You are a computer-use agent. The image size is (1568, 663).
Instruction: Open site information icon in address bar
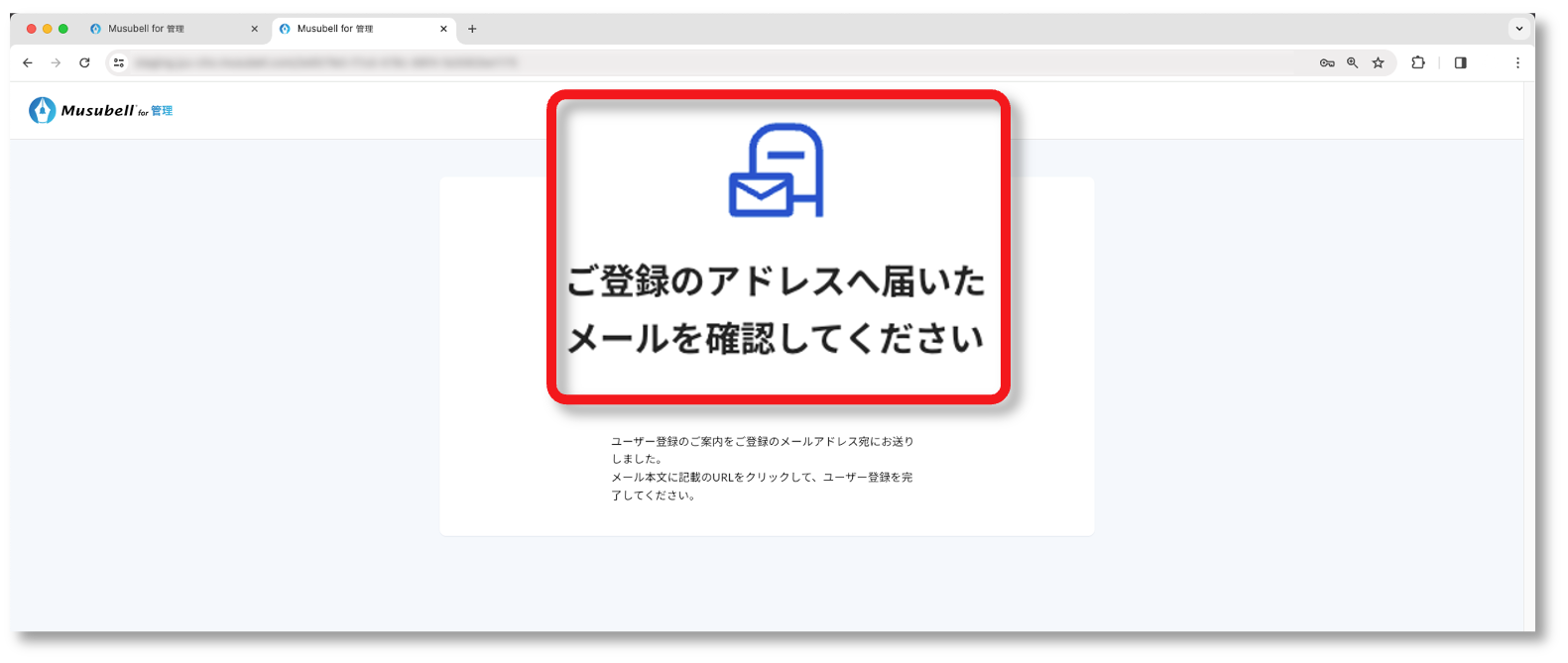(119, 62)
